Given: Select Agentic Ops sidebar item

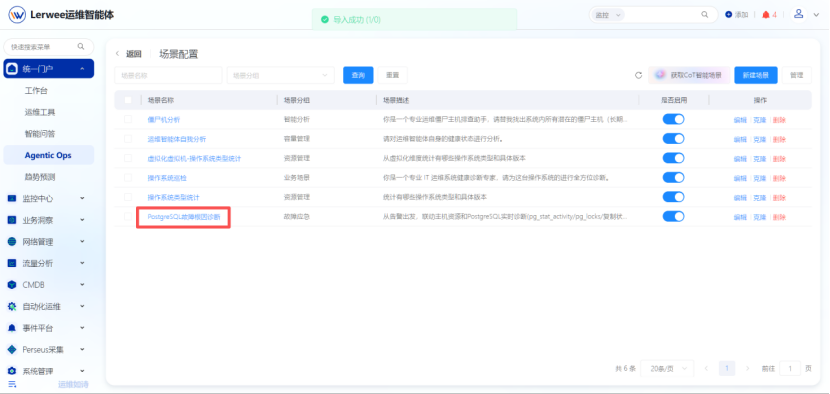Looking at the screenshot, I should click(x=49, y=155).
